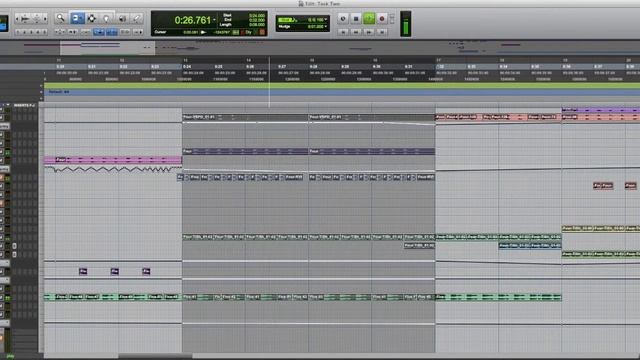
Task: Click the audio waveform zoom button
Action: (25, 18)
